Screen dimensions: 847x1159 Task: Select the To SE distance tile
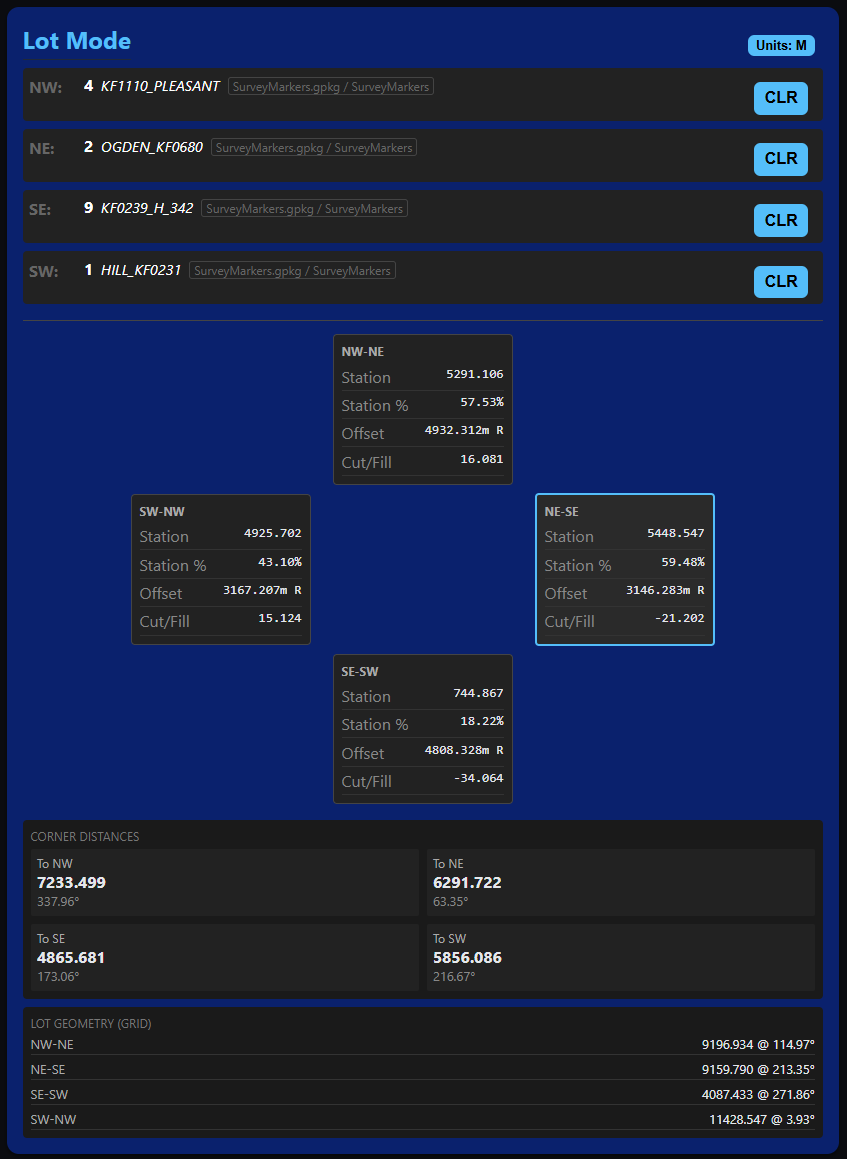(x=224, y=957)
